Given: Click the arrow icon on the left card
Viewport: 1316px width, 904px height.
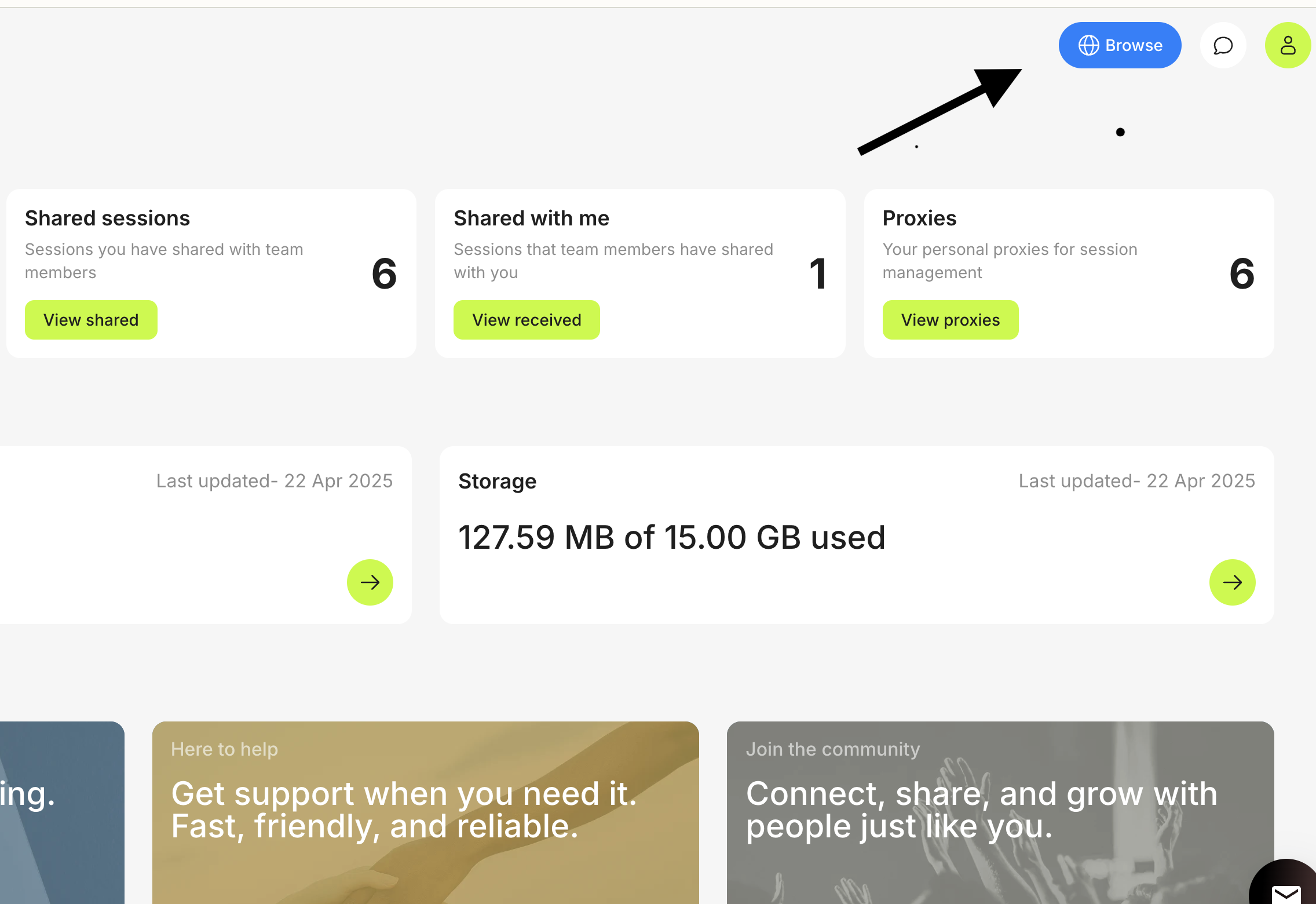Looking at the screenshot, I should [370, 582].
